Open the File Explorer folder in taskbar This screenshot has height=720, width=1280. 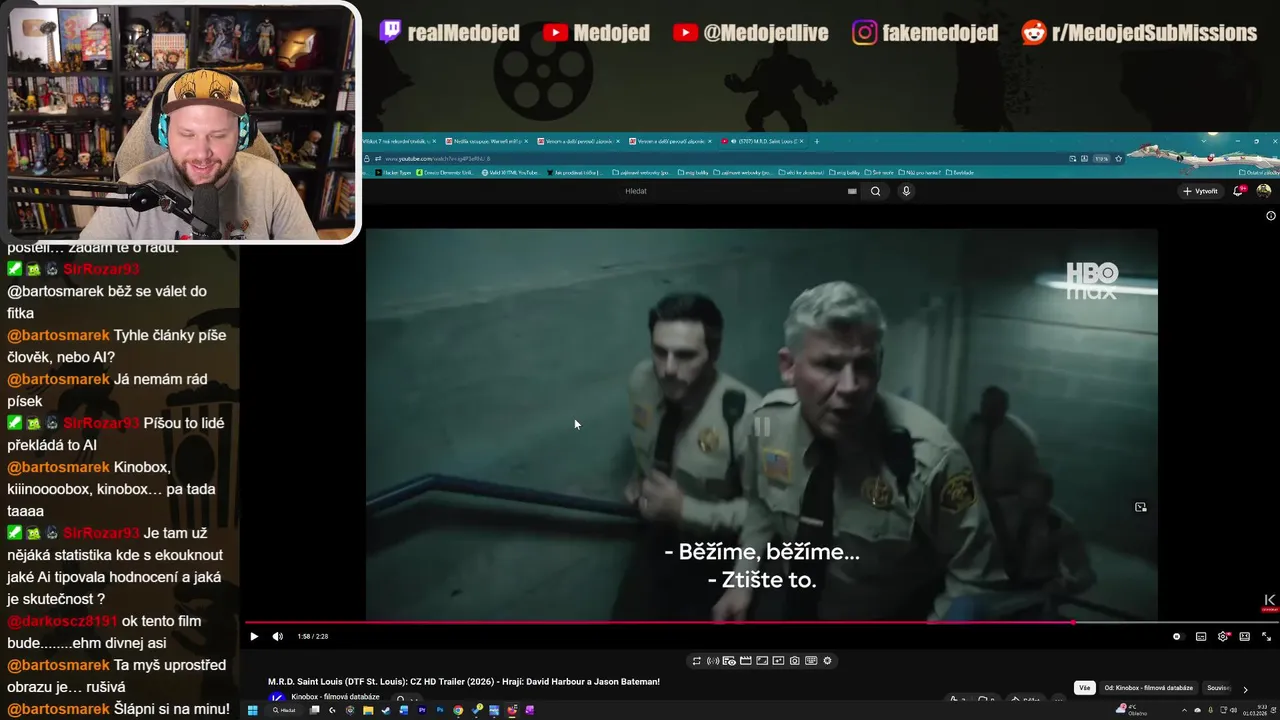pos(368,710)
